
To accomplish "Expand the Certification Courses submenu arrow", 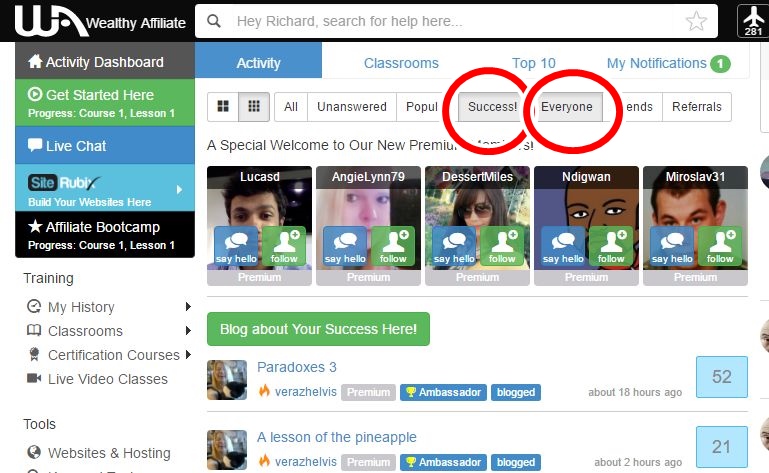I will (x=188, y=354).
